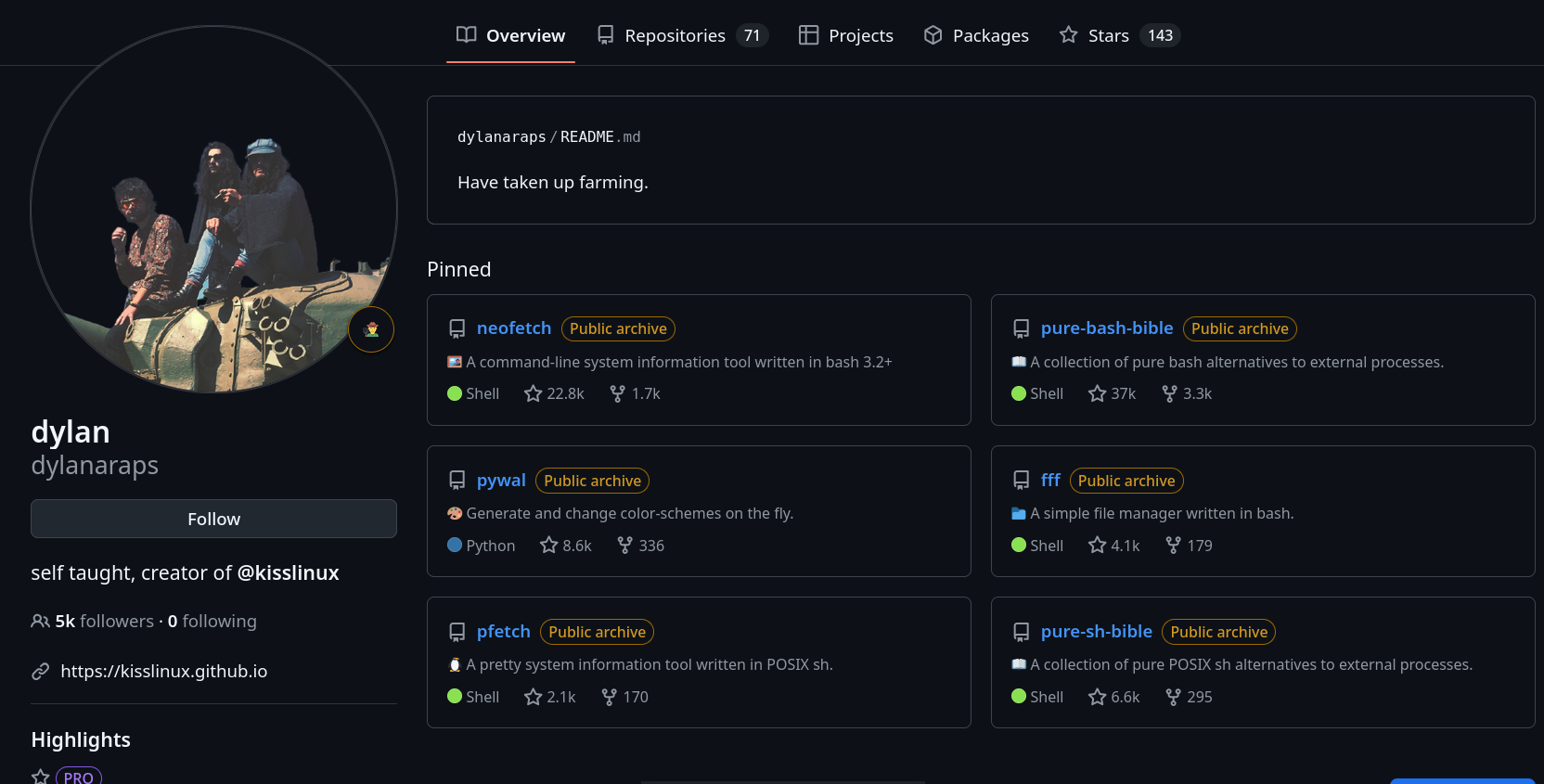
Task: Click neofetch Shell language color dot
Action: (455, 393)
